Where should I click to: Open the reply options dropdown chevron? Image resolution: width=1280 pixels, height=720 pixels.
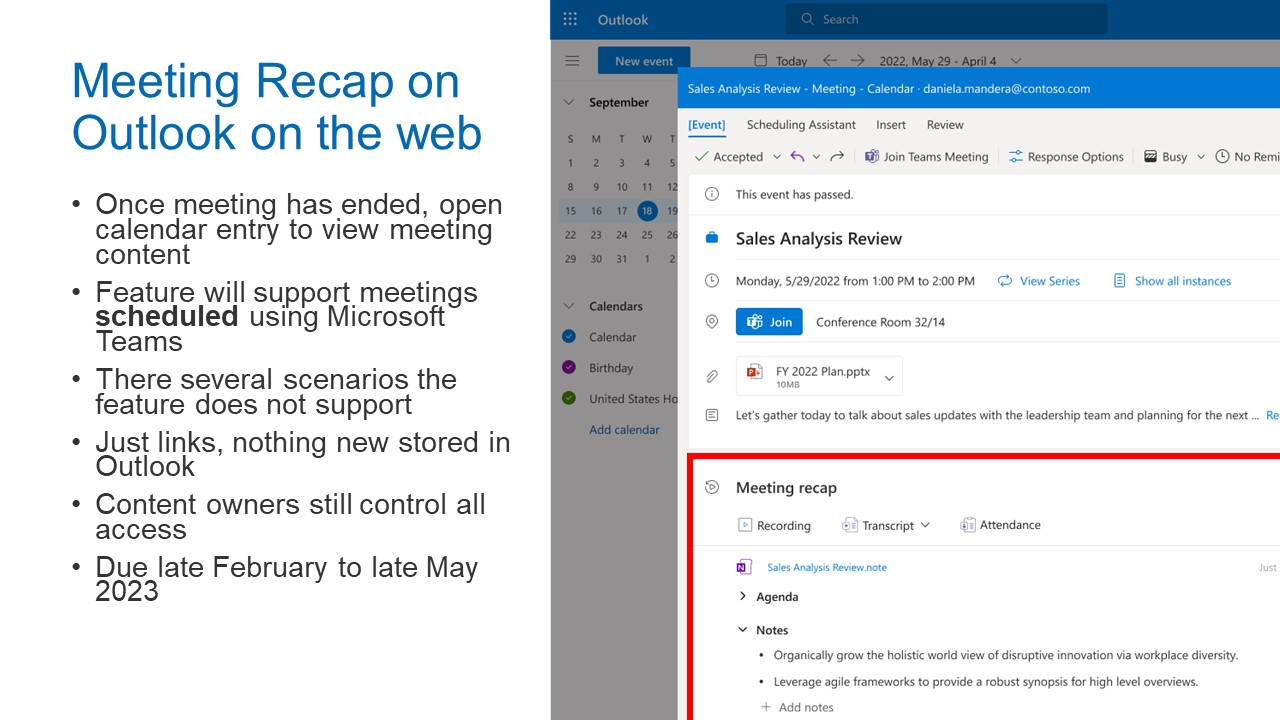pyautogui.click(x=816, y=157)
